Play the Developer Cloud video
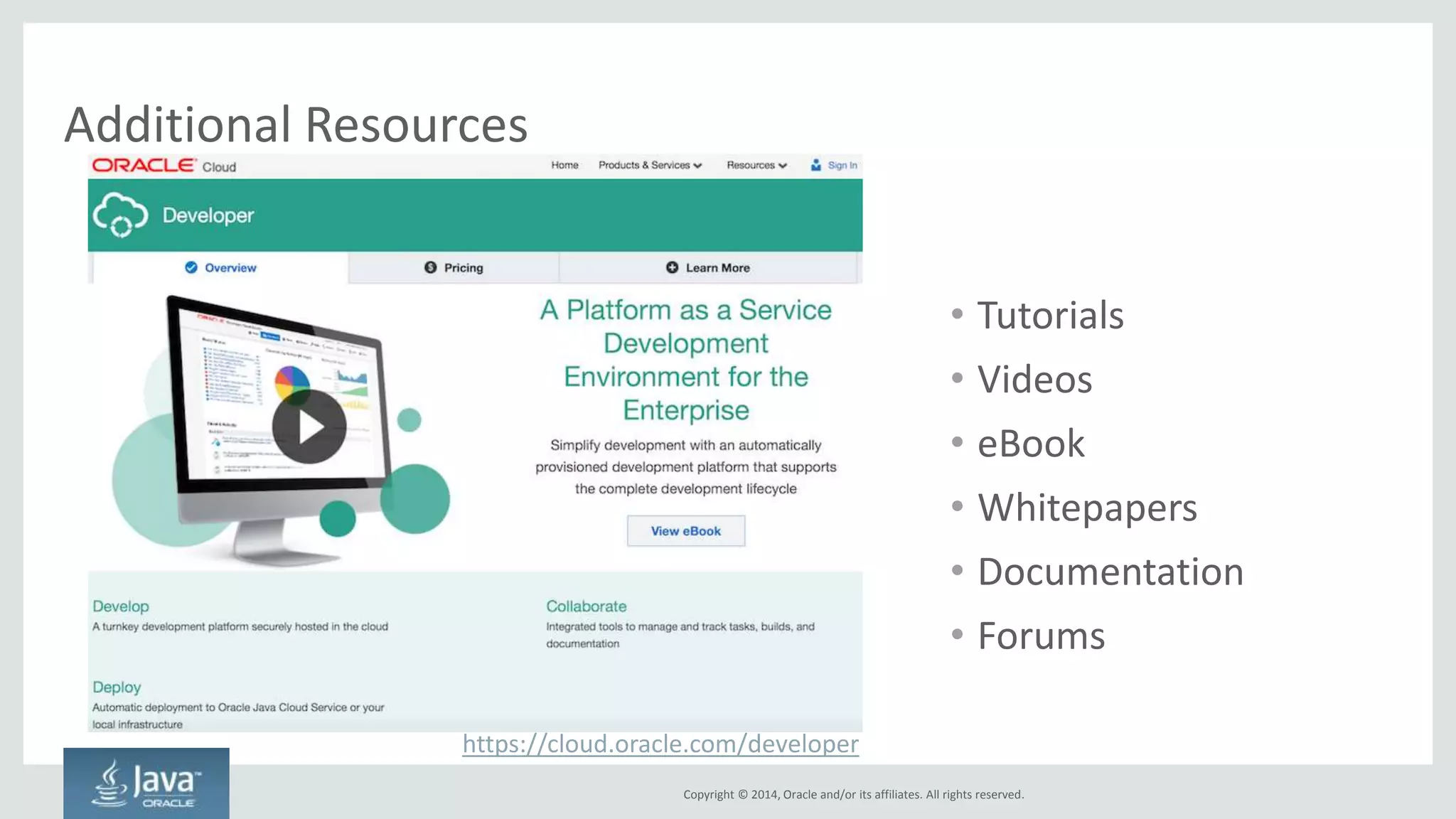This screenshot has width=1456, height=819. pyautogui.click(x=309, y=427)
